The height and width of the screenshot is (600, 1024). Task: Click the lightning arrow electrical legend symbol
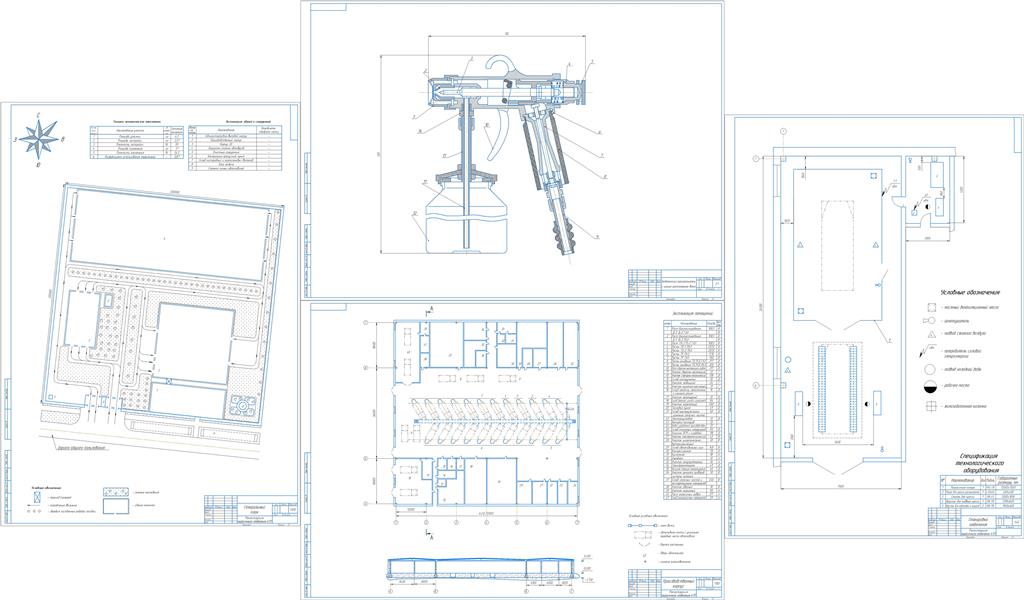tap(927, 353)
